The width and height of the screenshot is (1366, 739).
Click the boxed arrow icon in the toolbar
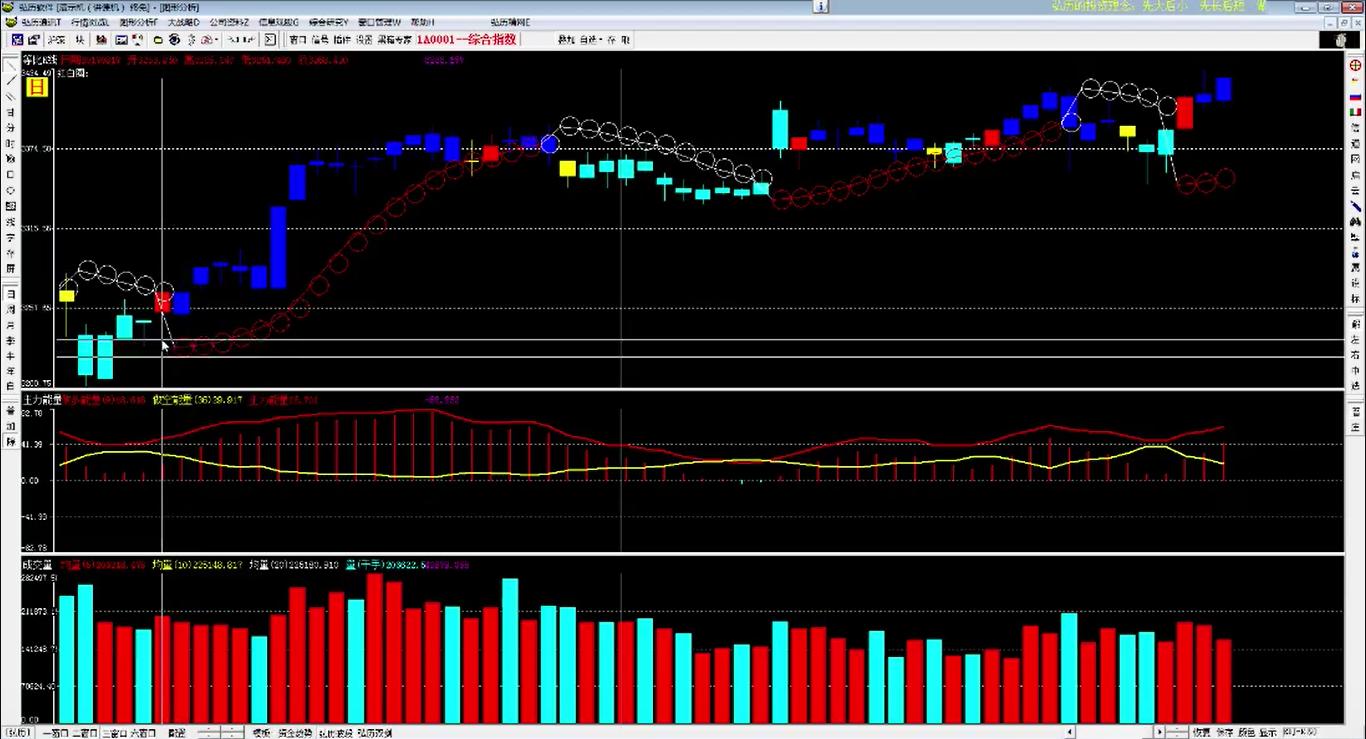pyautogui.click(x=270, y=40)
